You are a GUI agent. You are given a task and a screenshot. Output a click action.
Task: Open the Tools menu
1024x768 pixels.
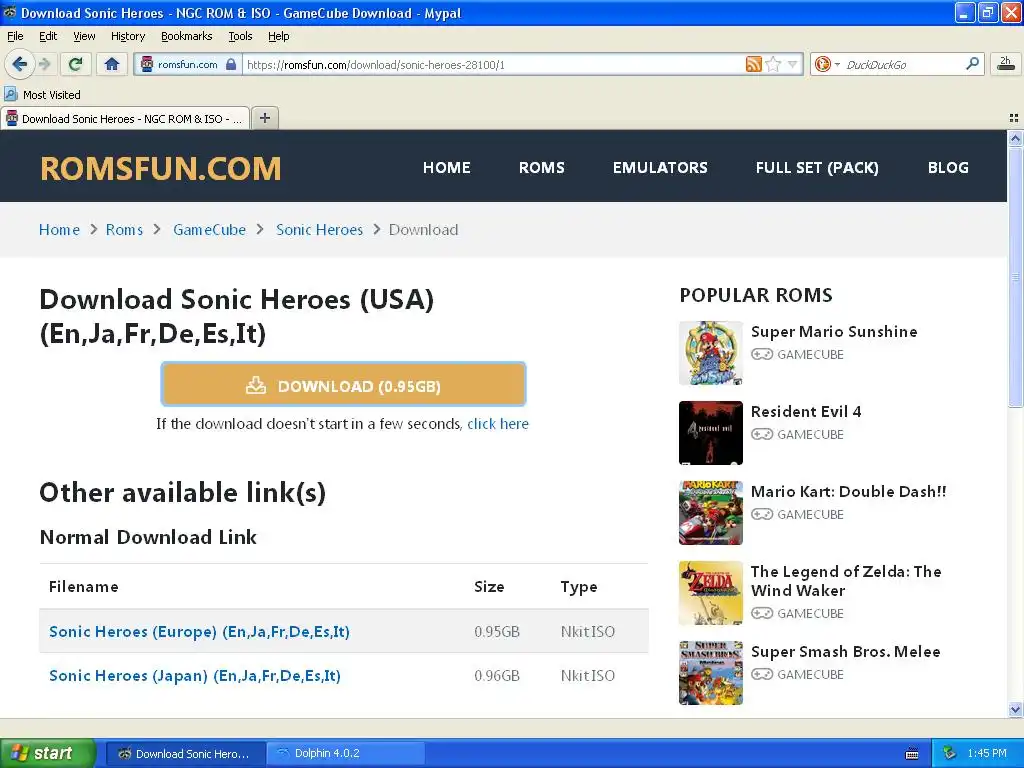point(240,36)
